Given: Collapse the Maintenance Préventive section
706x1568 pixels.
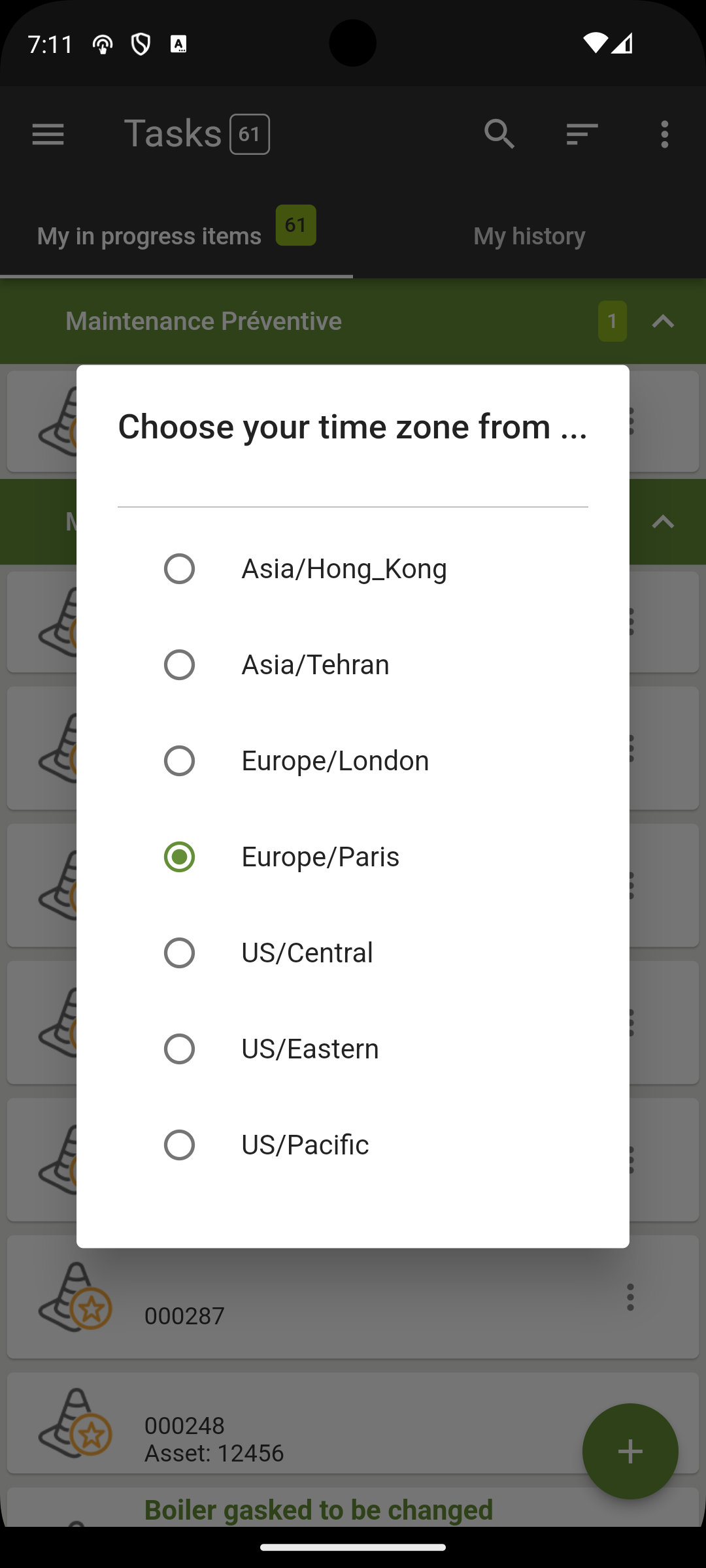Looking at the screenshot, I should coord(663,321).
